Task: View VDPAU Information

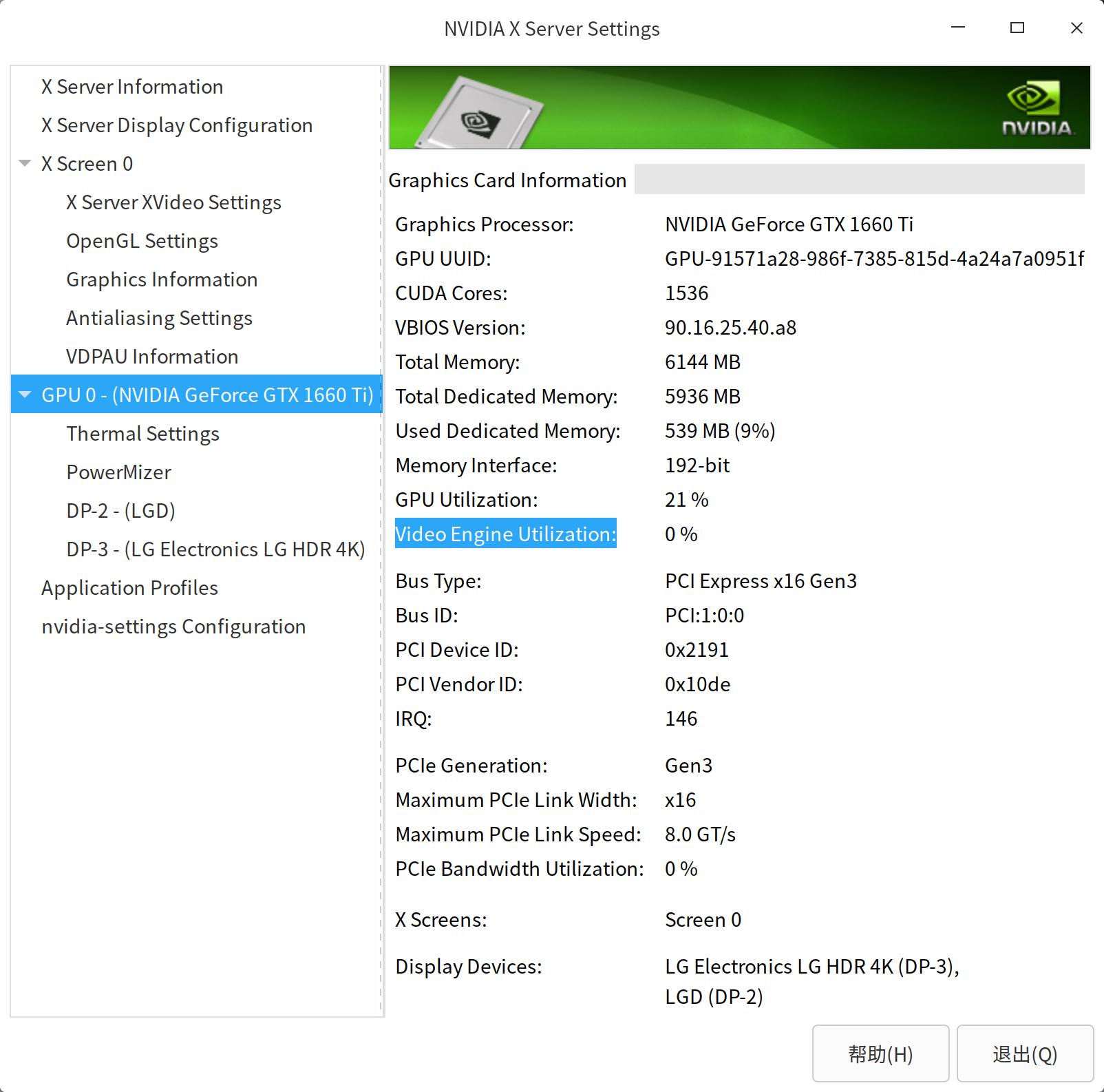Action: pos(152,357)
